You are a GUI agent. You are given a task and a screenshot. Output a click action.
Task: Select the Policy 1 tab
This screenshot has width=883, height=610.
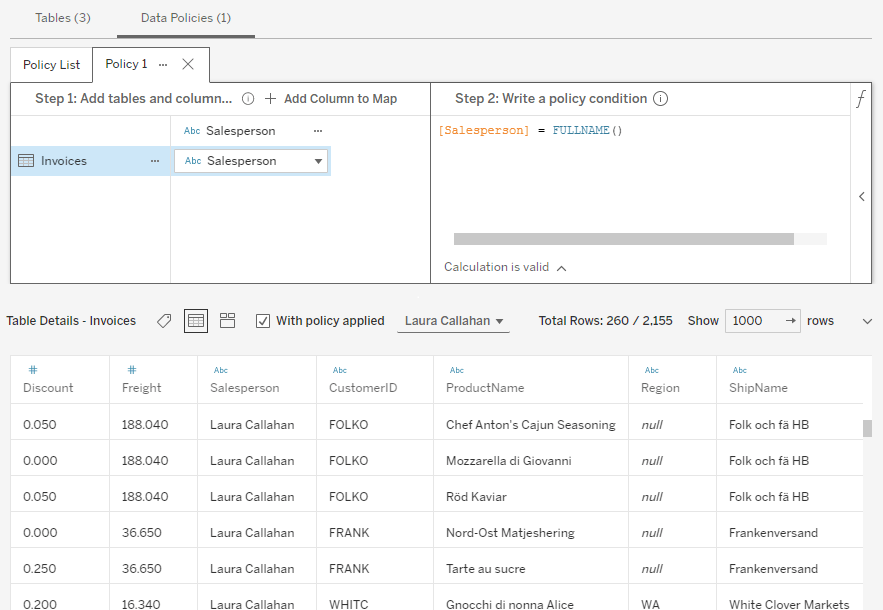[126, 64]
